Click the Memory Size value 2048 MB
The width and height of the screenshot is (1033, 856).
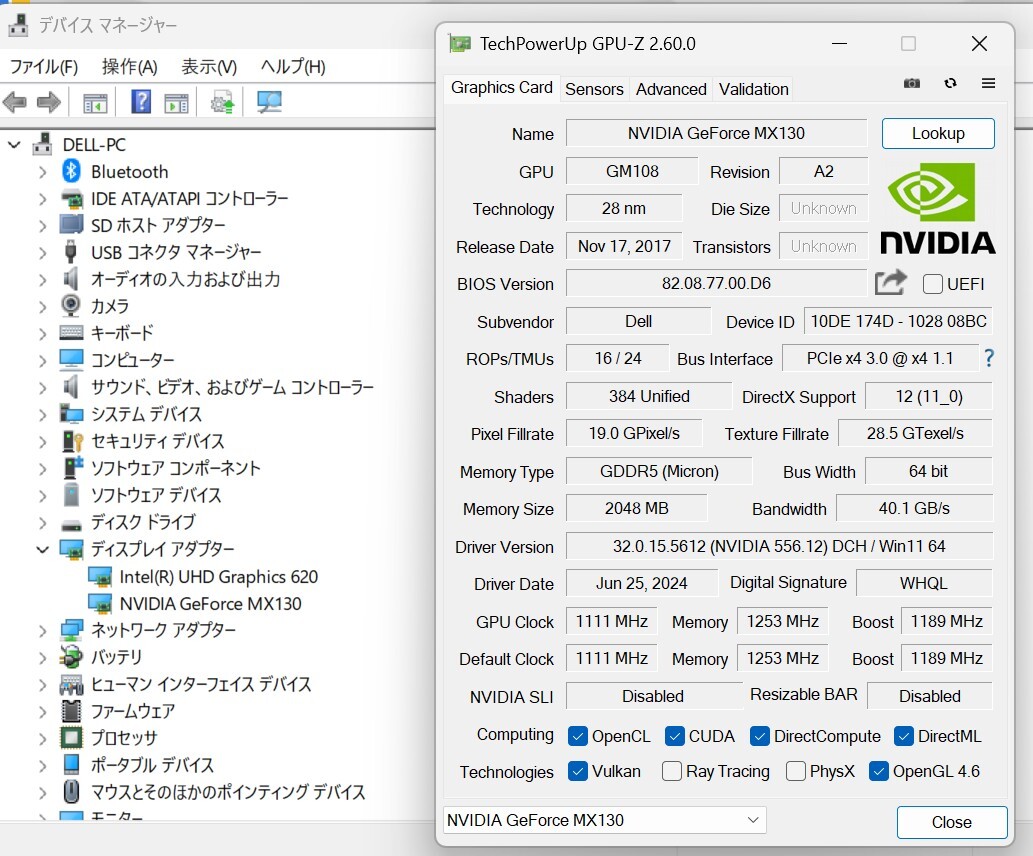point(636,509)
